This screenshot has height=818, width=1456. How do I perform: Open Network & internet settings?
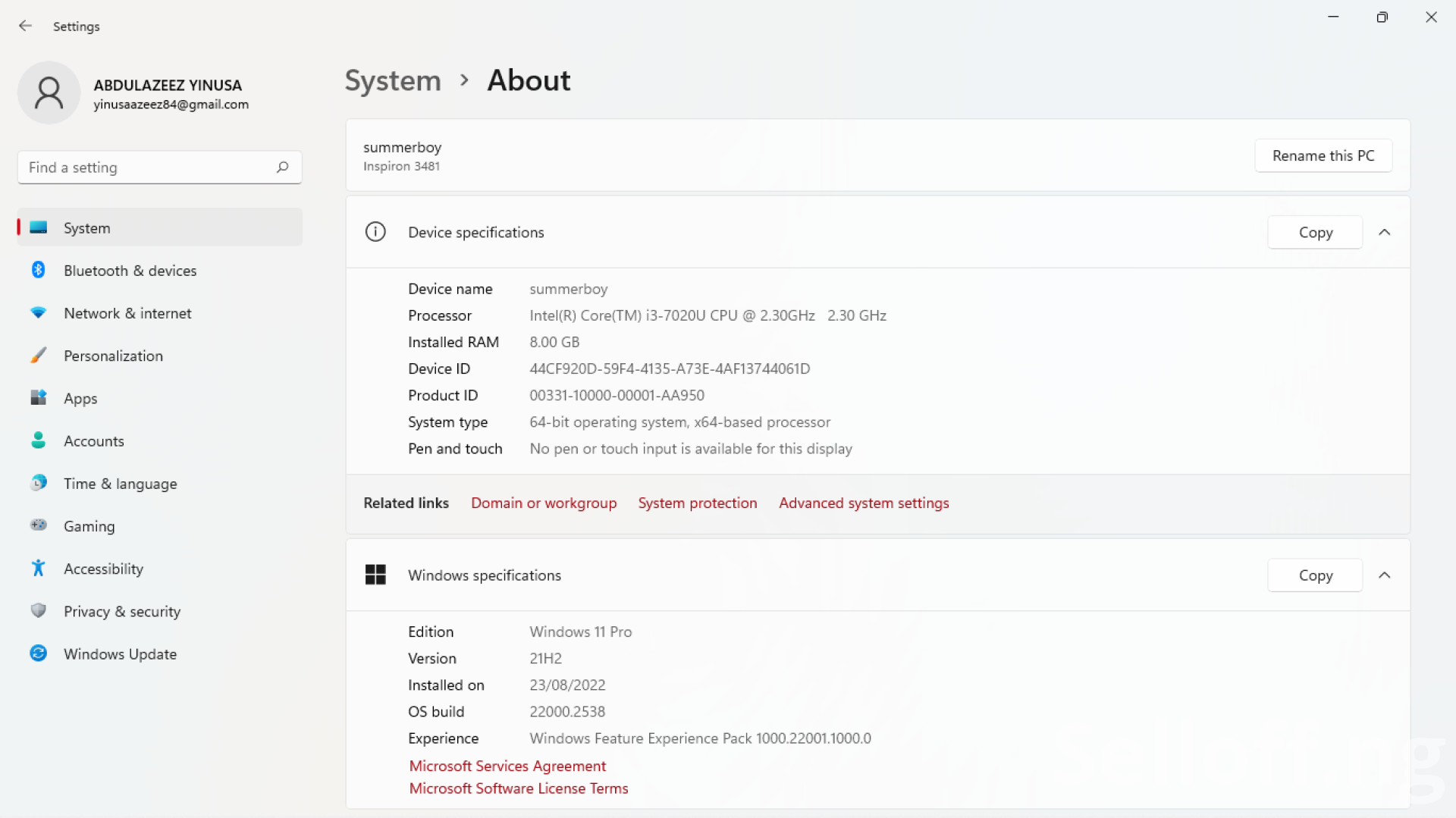click(x=159, y=313)
